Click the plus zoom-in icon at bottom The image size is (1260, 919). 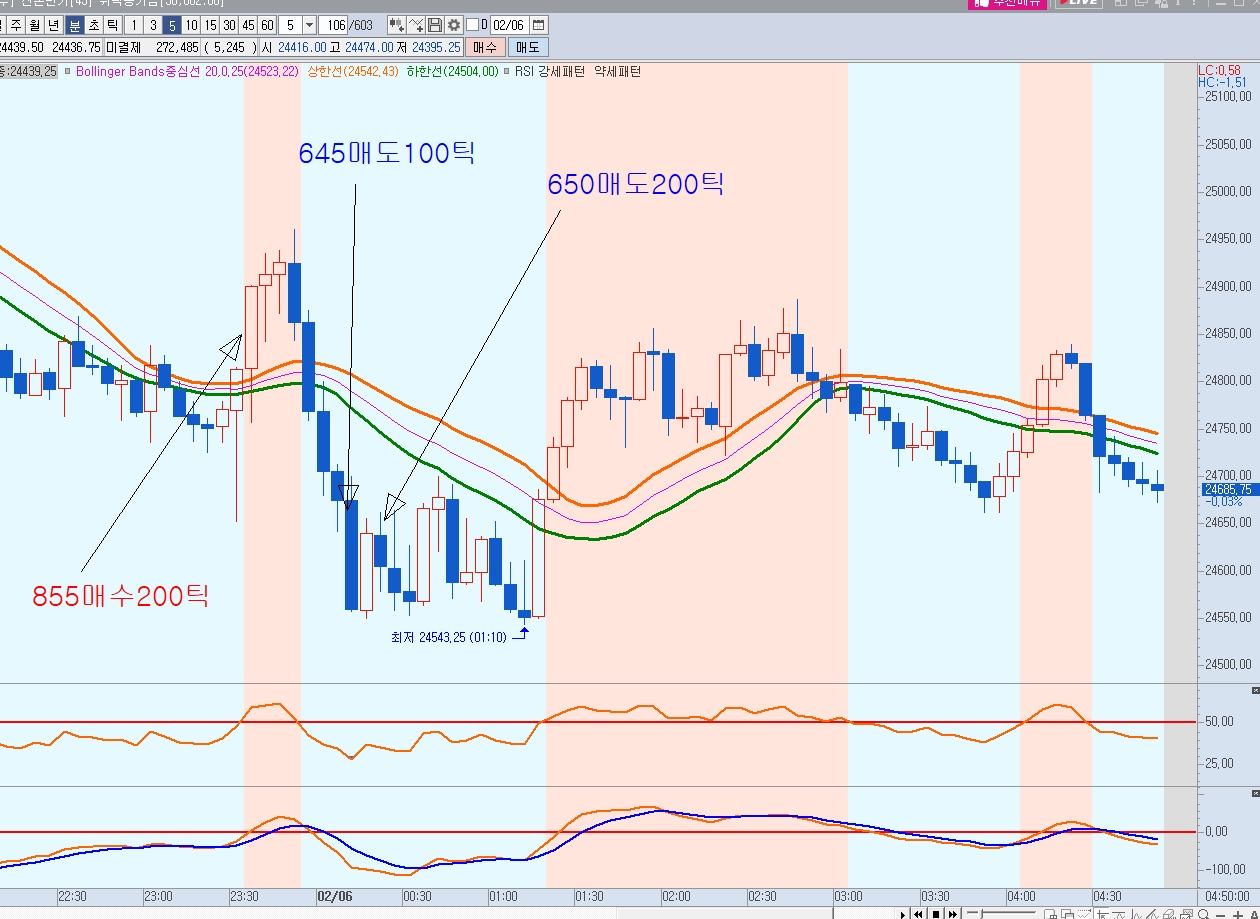(1238, 914)
